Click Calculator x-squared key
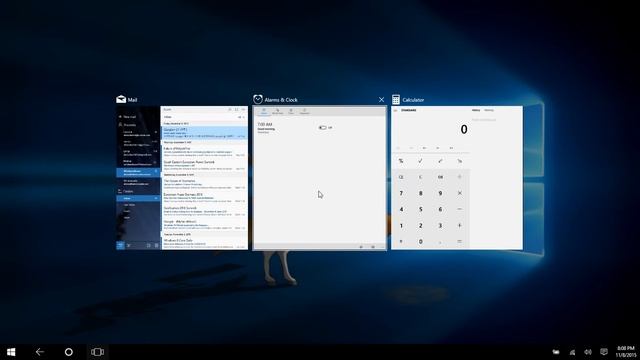Viewport: 640px width, 360px height. click(440, 161)
